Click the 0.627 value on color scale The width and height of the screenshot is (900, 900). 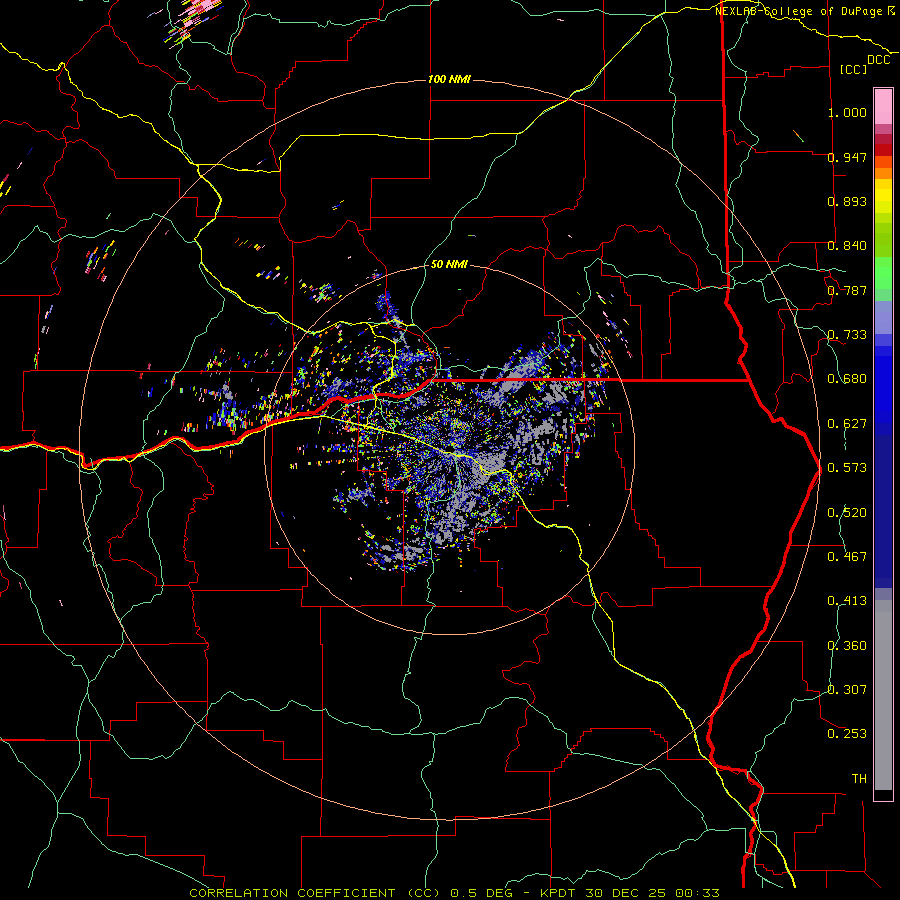(847, 424)
